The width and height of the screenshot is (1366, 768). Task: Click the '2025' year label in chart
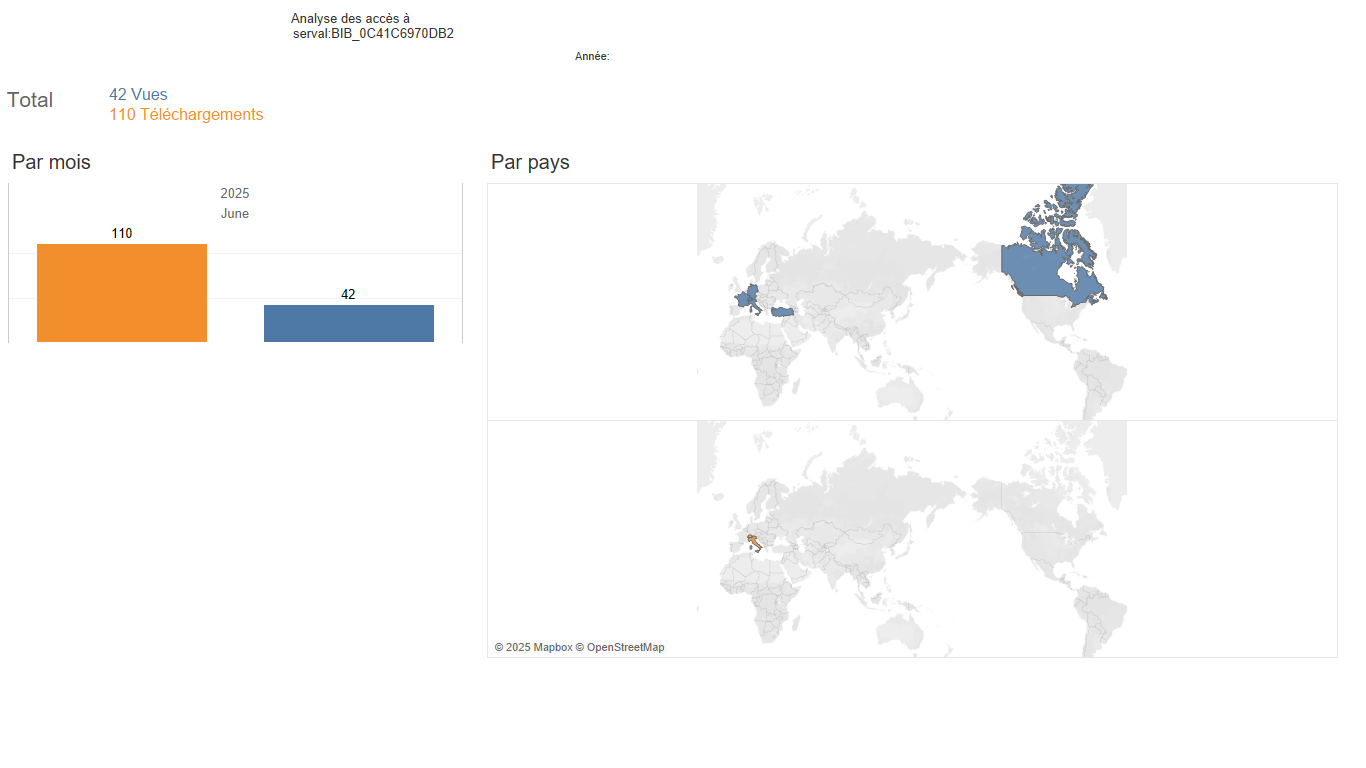(x=235, y=194)
